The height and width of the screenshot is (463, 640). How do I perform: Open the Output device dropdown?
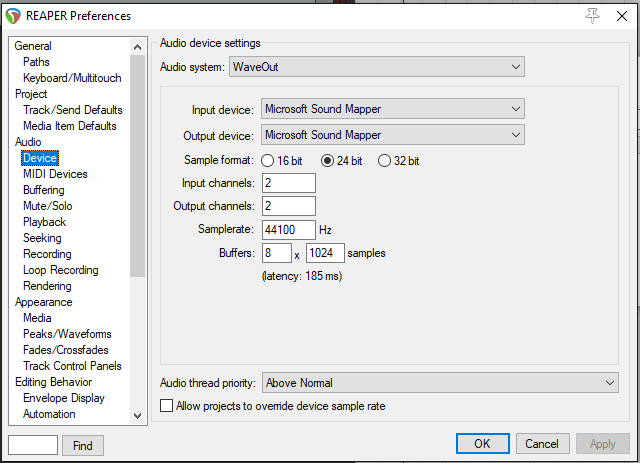[392, 135]
